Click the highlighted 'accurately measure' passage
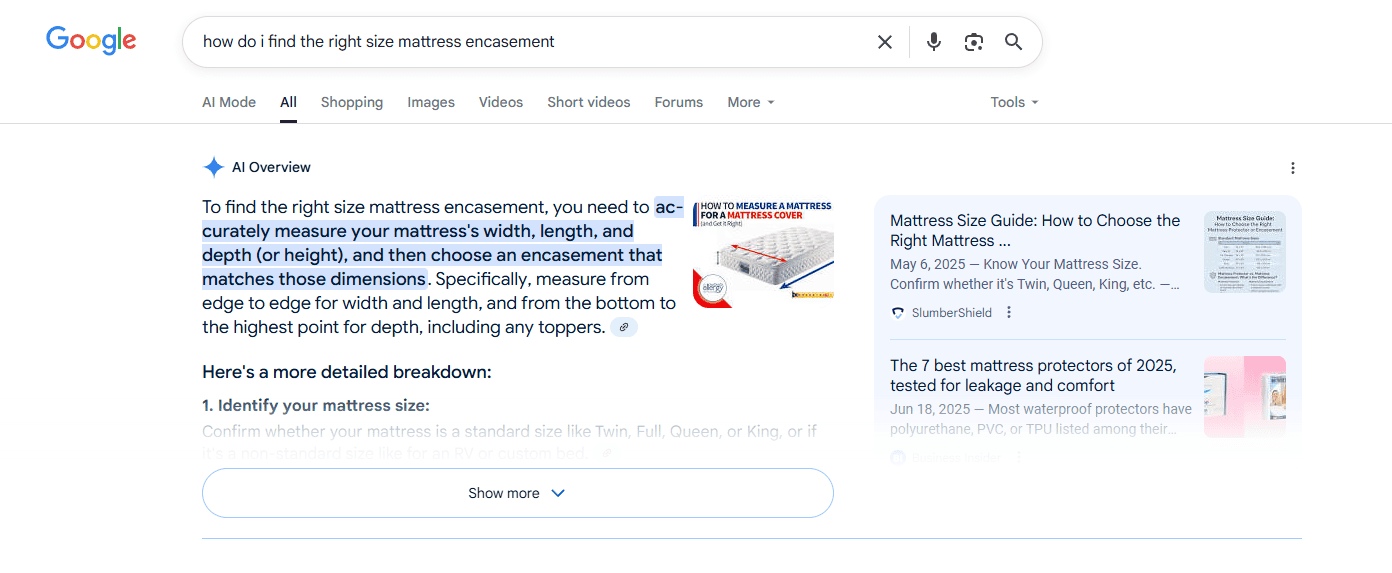Screen dimensions: 1392x573 click(432, 243)
